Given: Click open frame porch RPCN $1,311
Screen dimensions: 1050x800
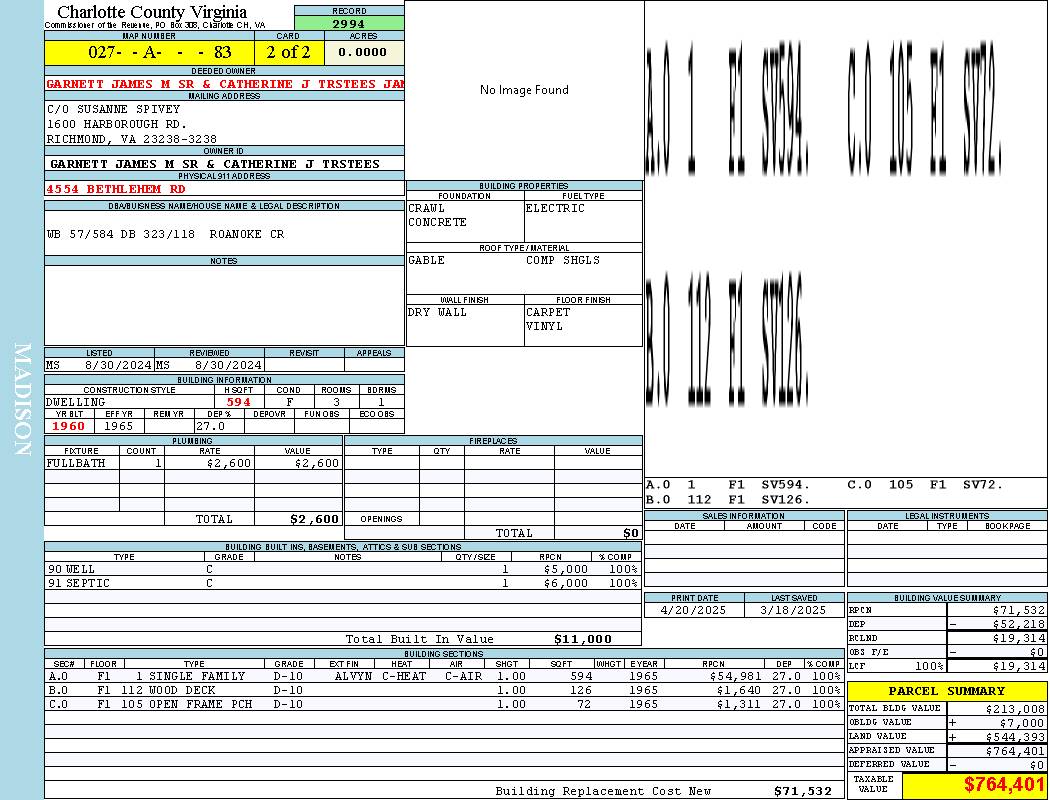Looking at the screenshot, I should (738, 704).
